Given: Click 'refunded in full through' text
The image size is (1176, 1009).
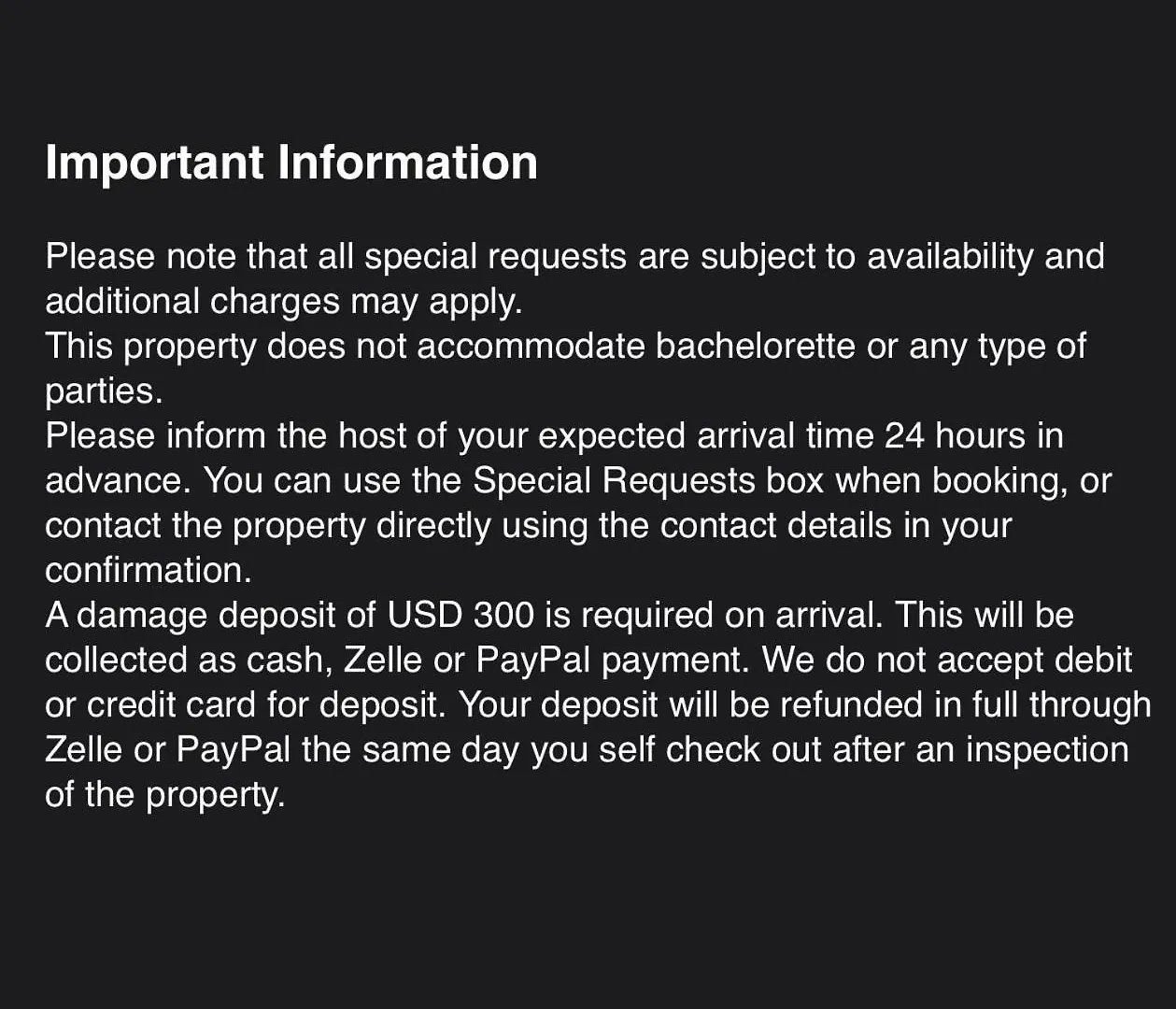Looking at the screenshot, I should tap(966, 704).
